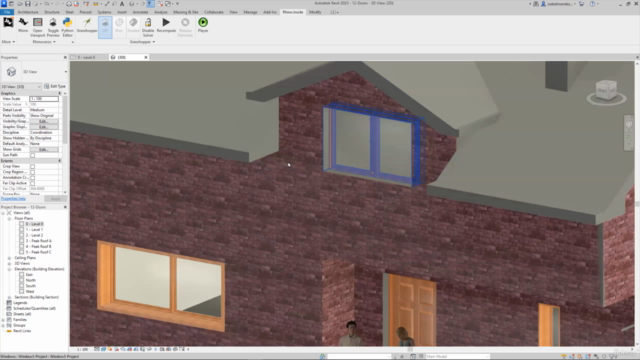
Task: Collapse the Floor Plans node
Action: [9, 219]
